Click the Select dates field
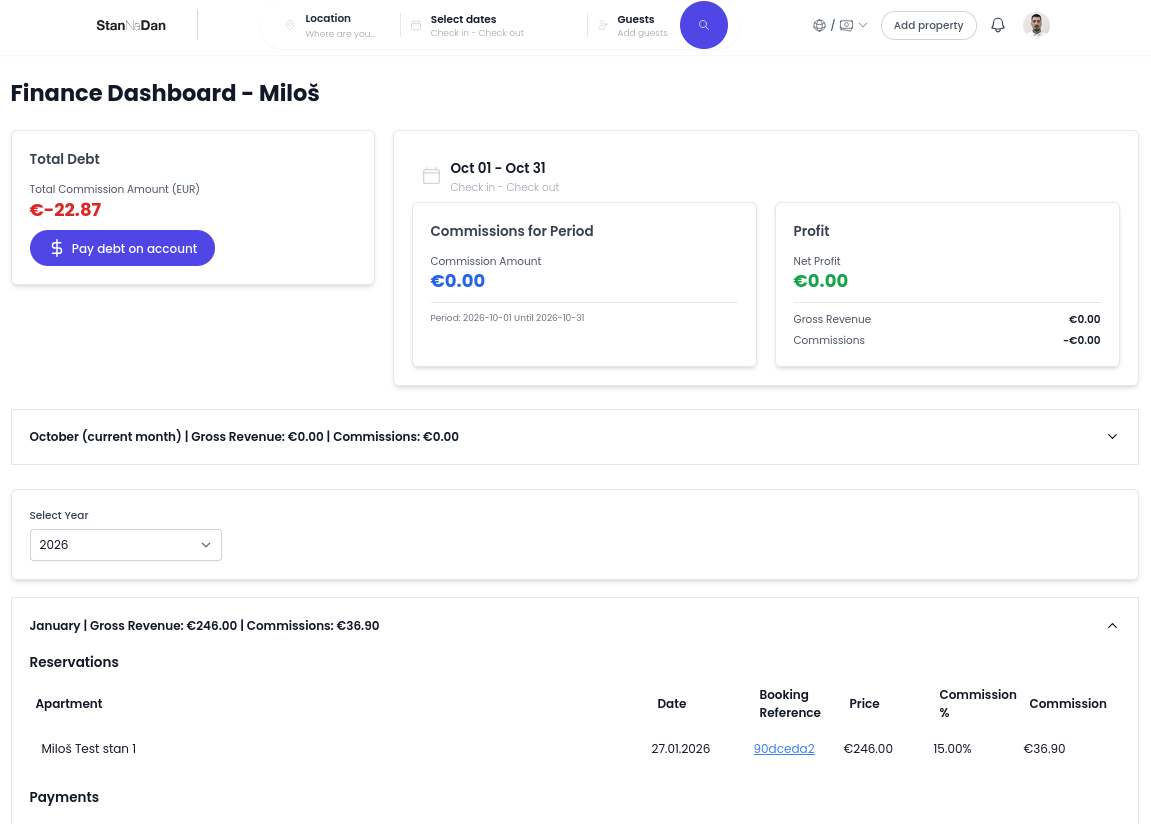Viewport: 1151px width, 824px height. [x=477, y=25]
